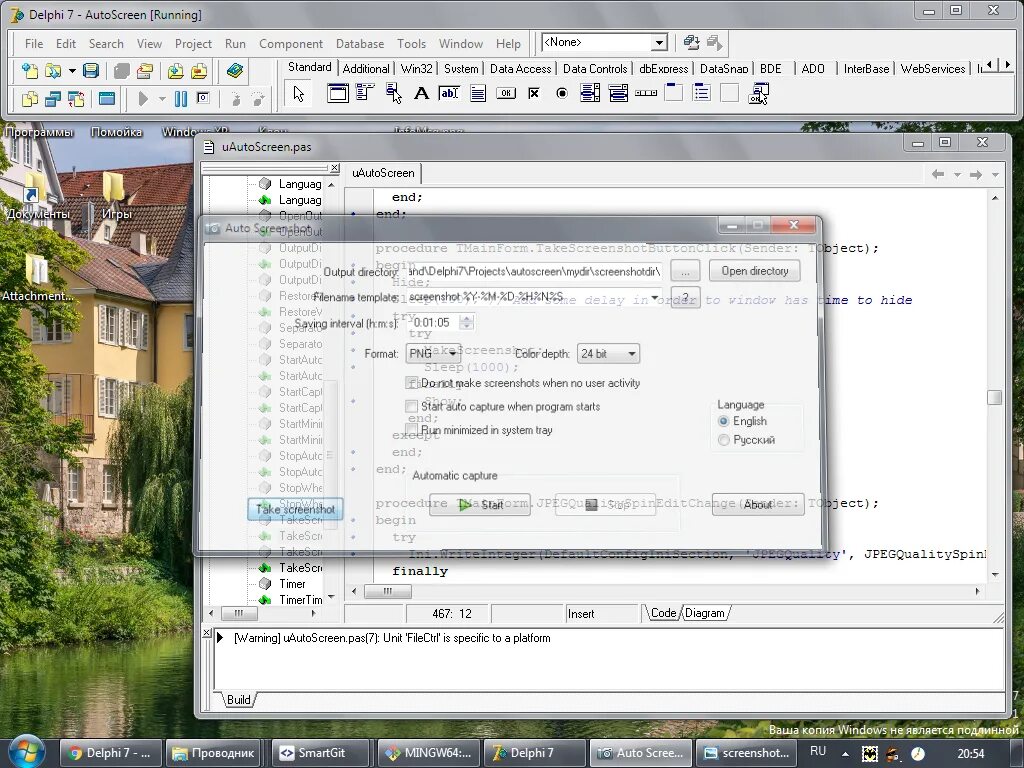Switch to the Additional palette tab
The image size is (1024, 768).
click(x=366, y=69)
